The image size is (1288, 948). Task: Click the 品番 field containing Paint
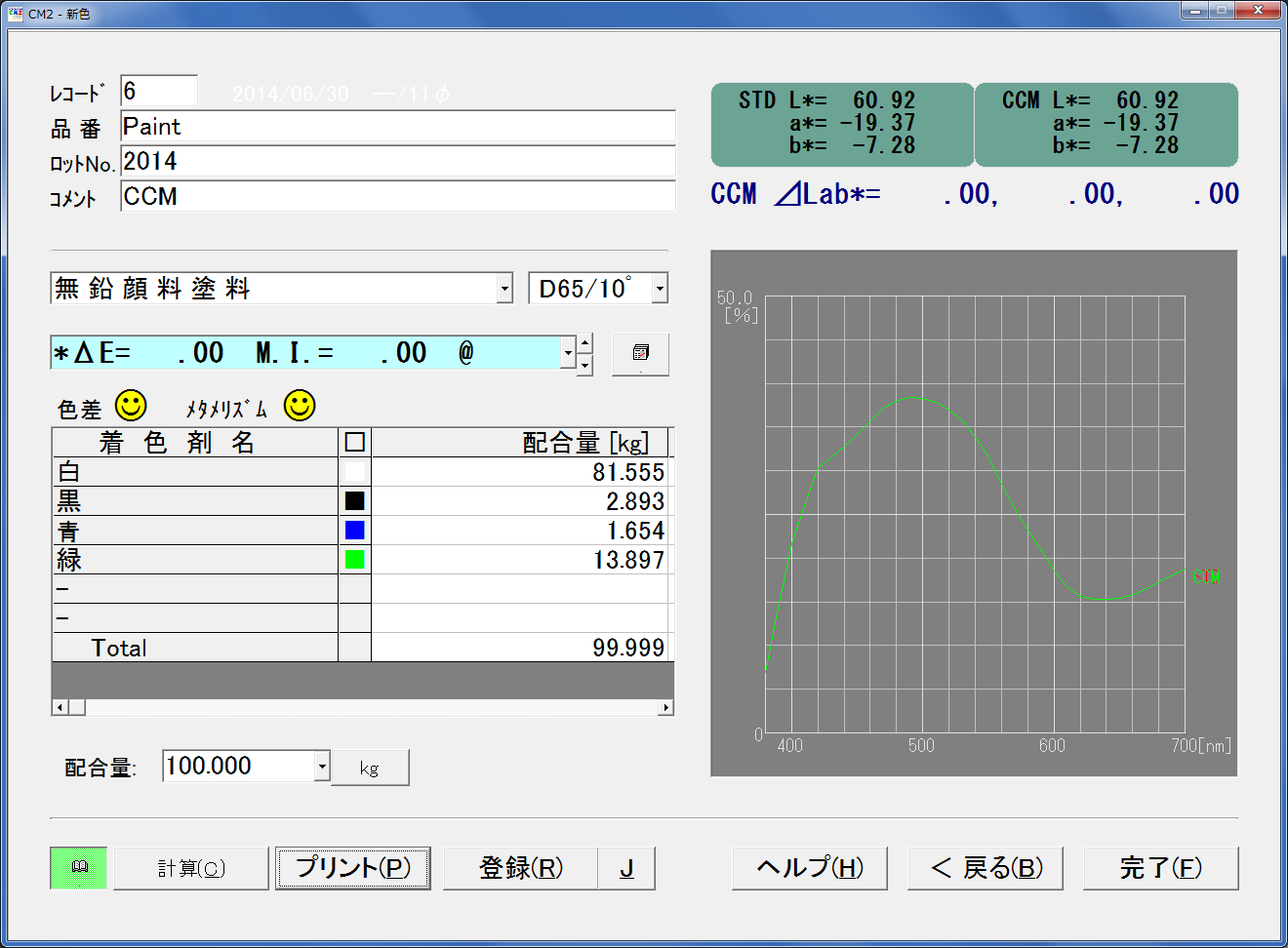398,127
